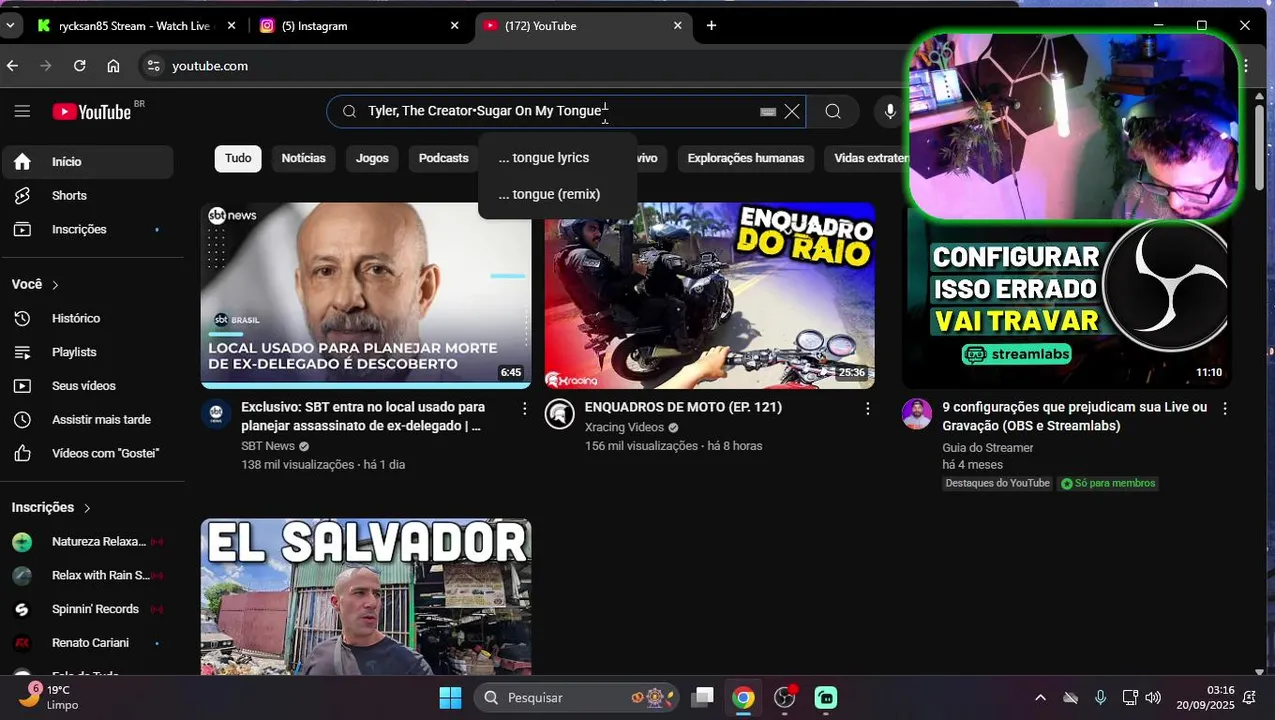This screenshot has width=1275, height=720.
Task: Click the YouTube logo
Action: click(92, 111)
